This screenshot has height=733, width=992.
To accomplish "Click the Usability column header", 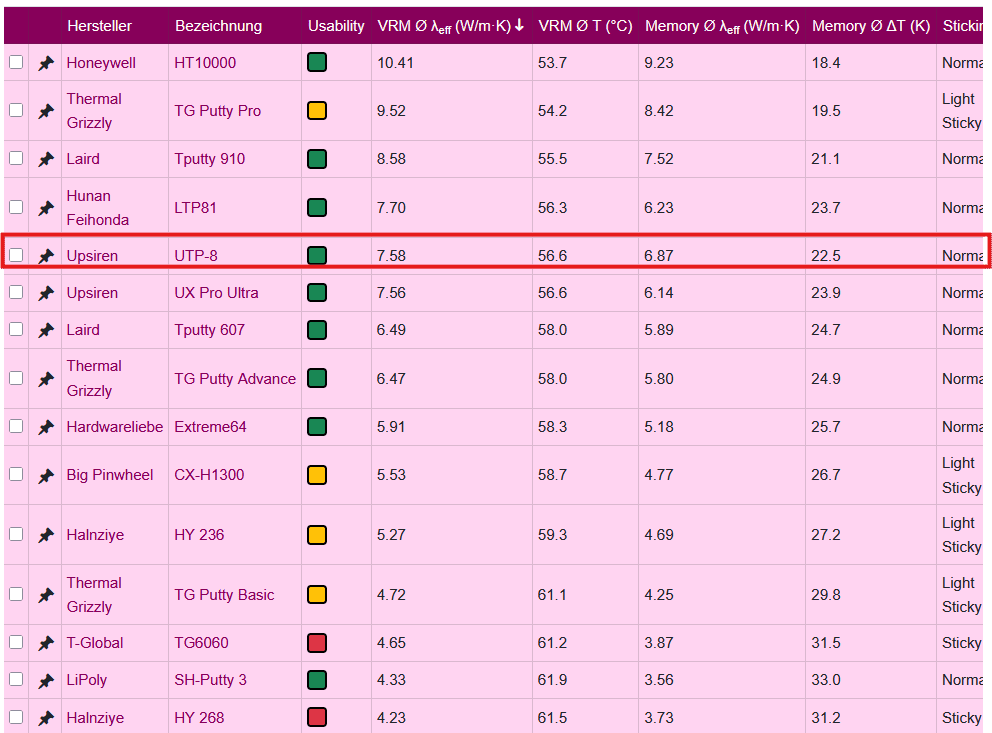I will (336, 26).
